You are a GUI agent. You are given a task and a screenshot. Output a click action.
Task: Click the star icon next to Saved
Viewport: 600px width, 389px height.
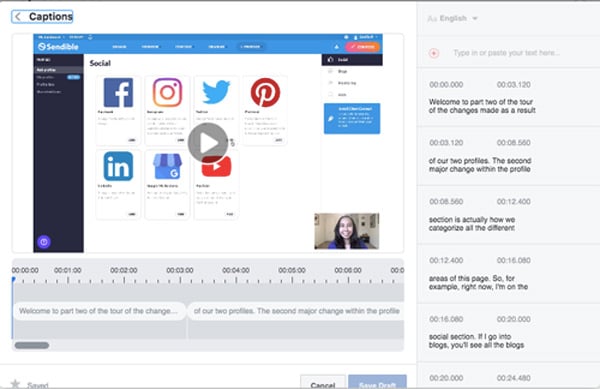(15, 384)
